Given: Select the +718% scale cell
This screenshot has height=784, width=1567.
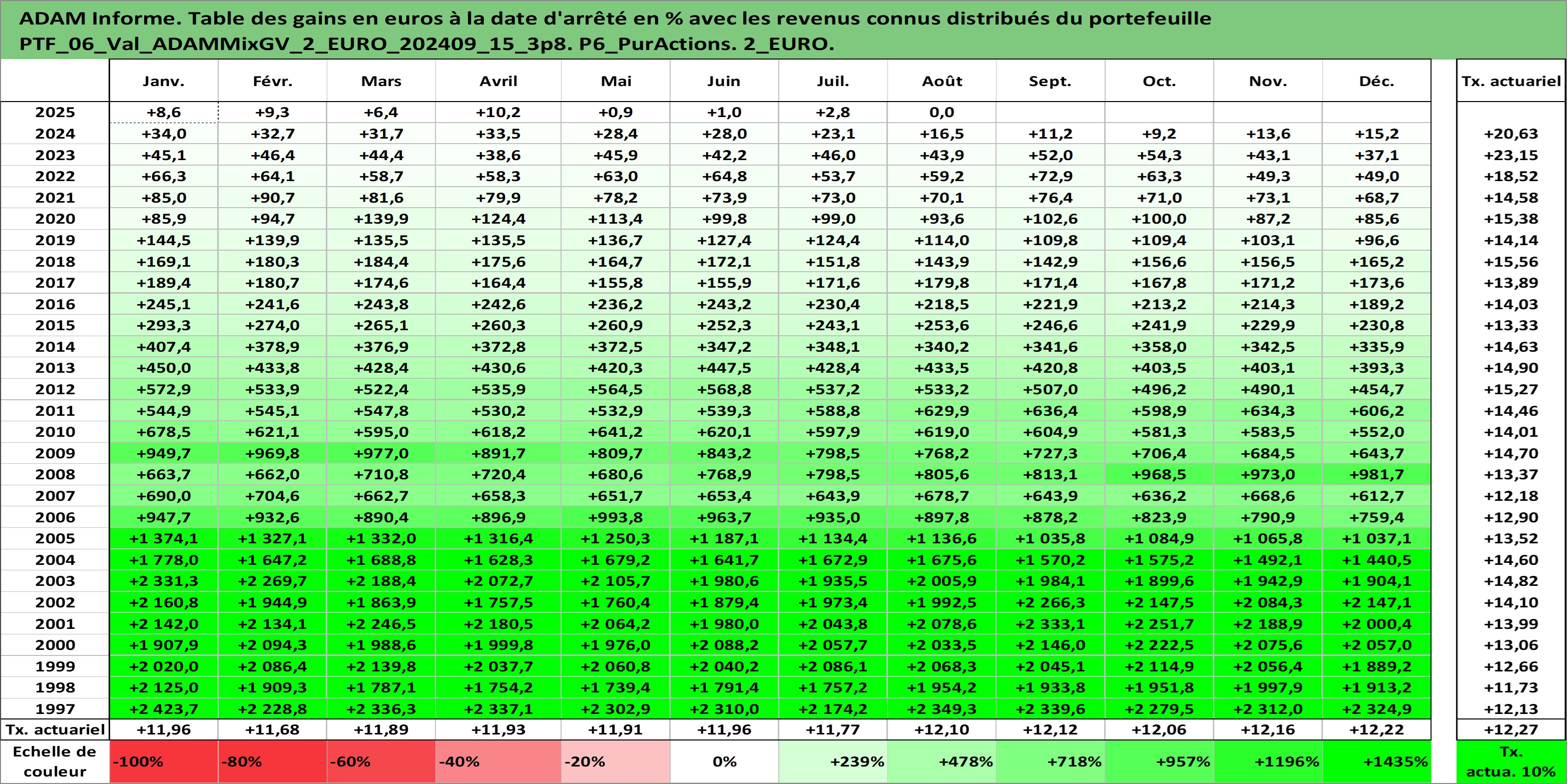Looking at the screenshot, I should tap(1051, 761).
